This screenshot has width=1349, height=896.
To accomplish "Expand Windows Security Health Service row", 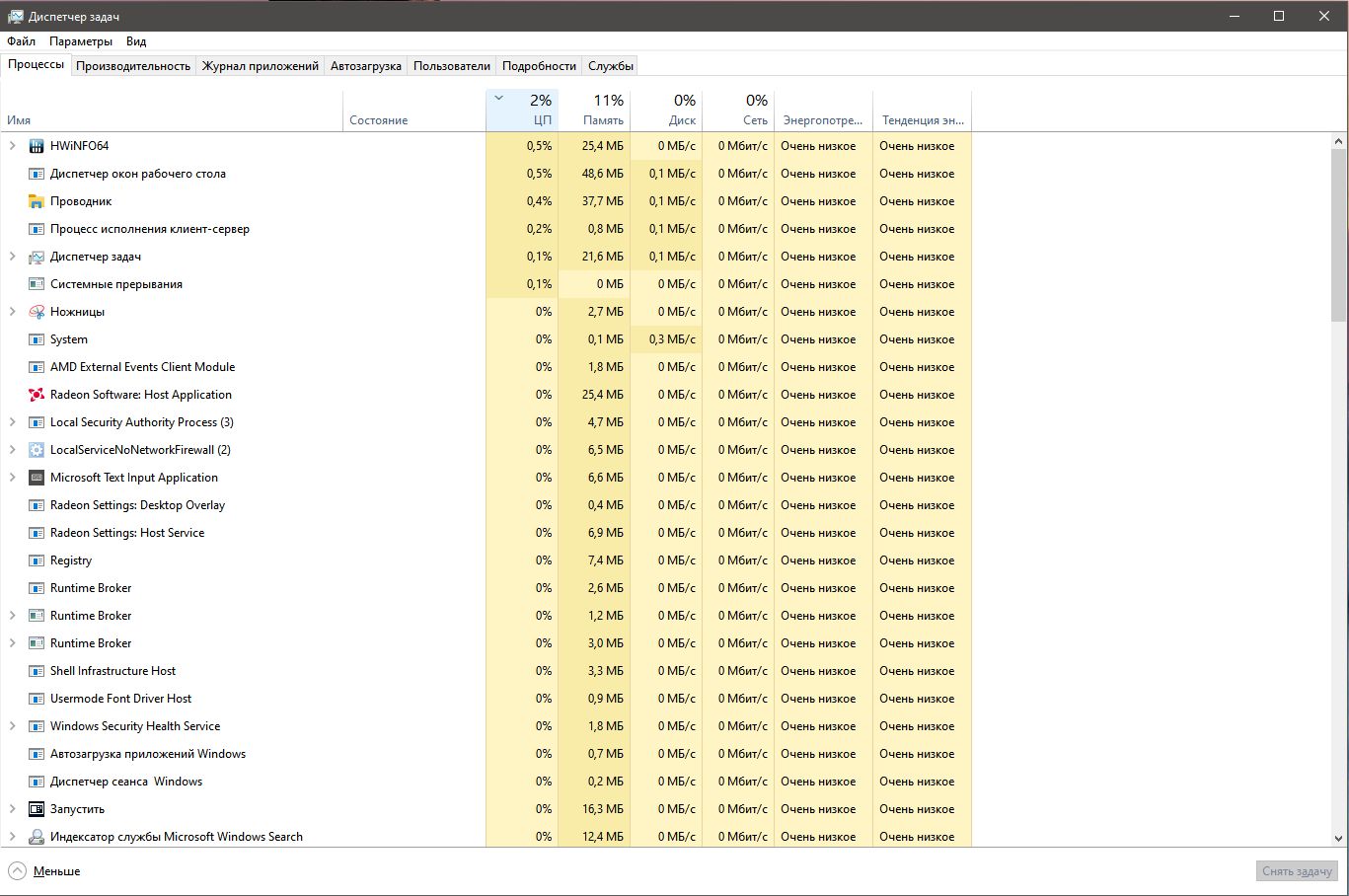I will pyautogui.click(x=13, y=726).
